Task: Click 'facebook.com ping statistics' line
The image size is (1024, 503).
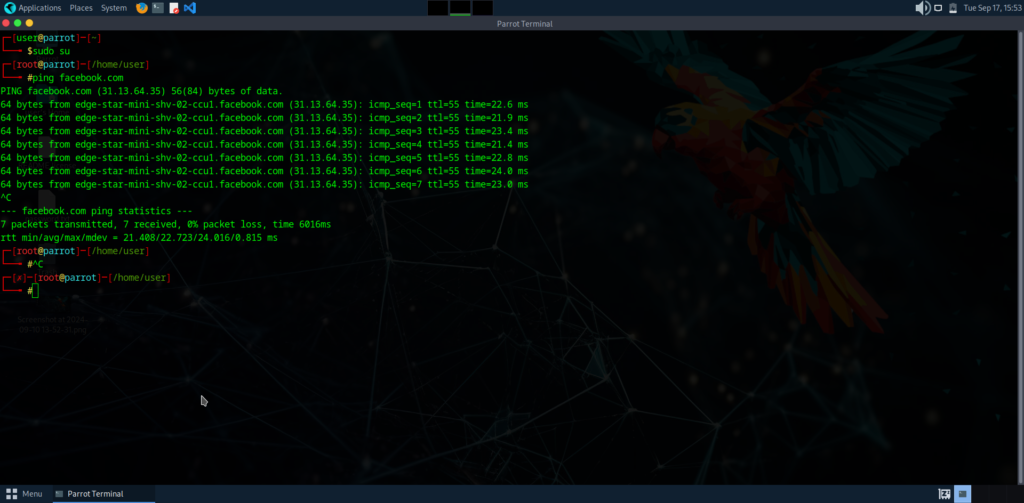Action: click(x=97, y=211)
